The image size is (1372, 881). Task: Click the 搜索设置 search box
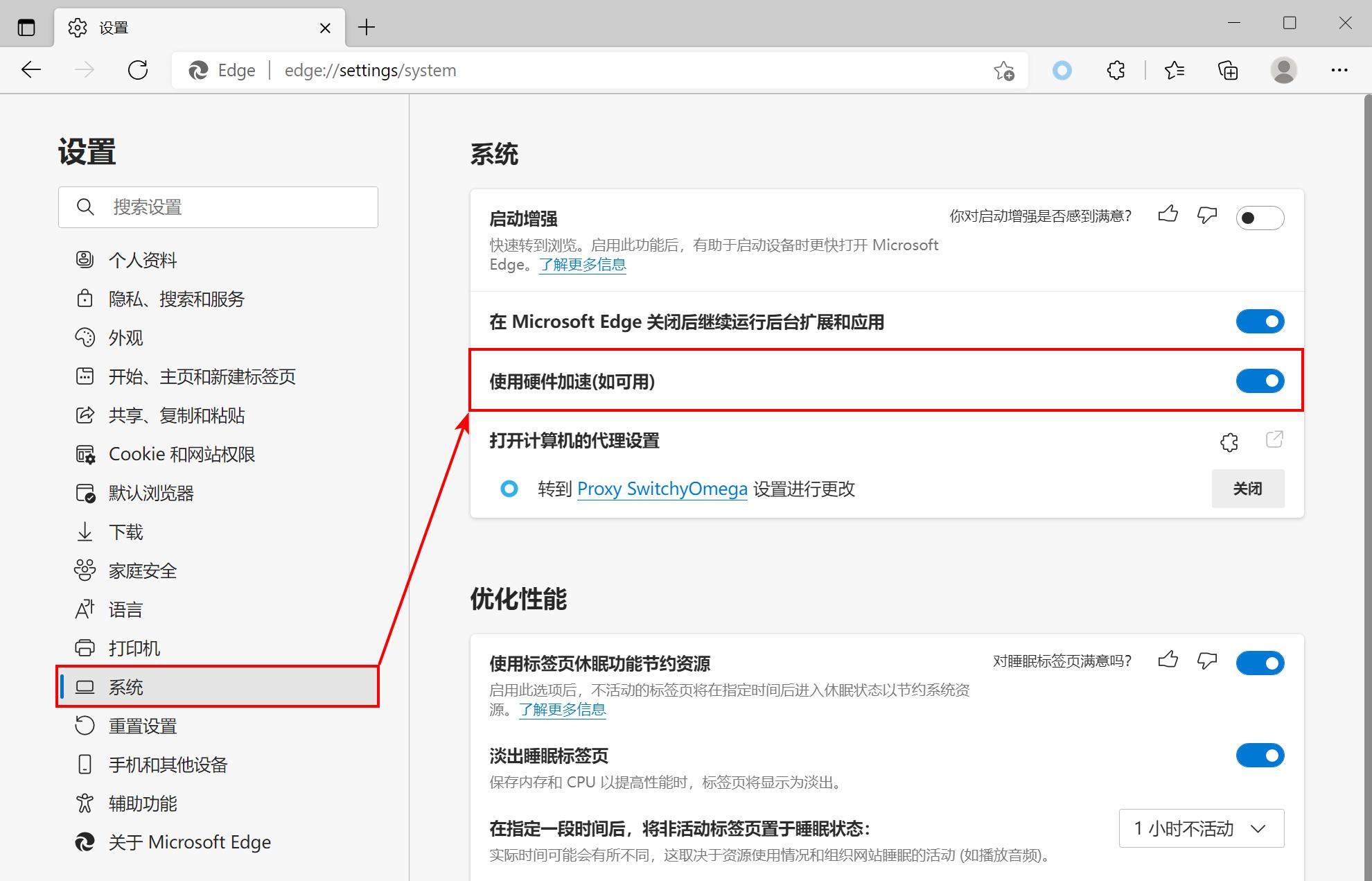[x=218, y=207]
